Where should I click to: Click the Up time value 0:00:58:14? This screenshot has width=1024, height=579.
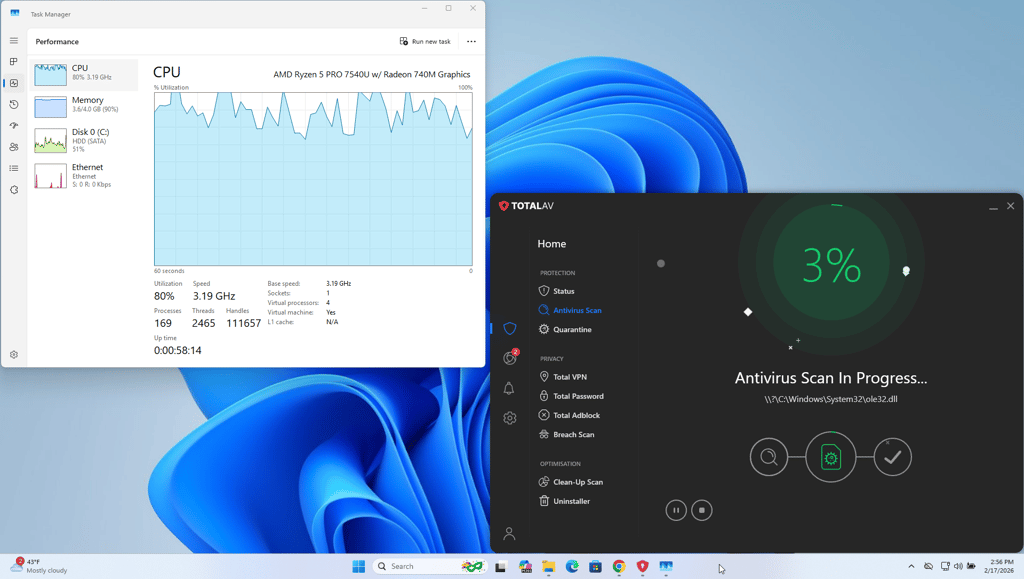pos(178,351)
